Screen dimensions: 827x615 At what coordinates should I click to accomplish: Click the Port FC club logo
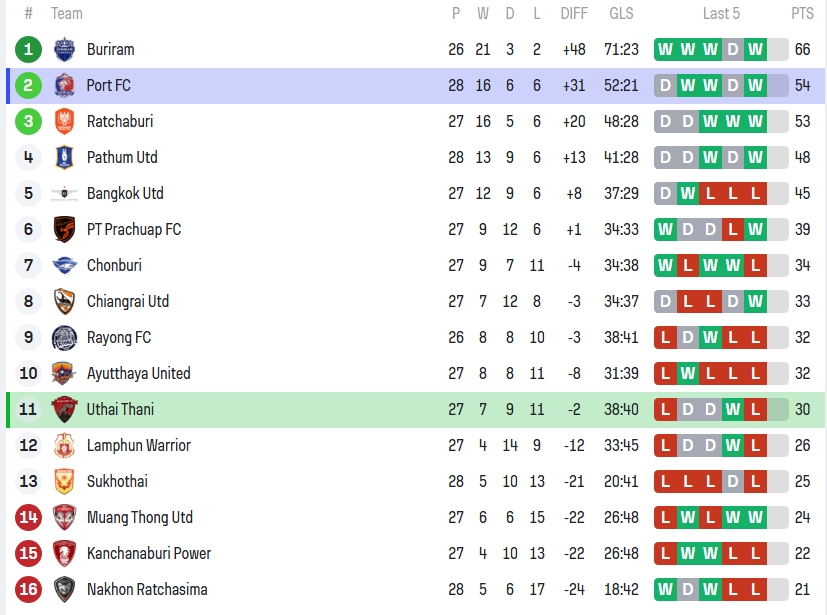pyautogui.click(x=64, y=85)
